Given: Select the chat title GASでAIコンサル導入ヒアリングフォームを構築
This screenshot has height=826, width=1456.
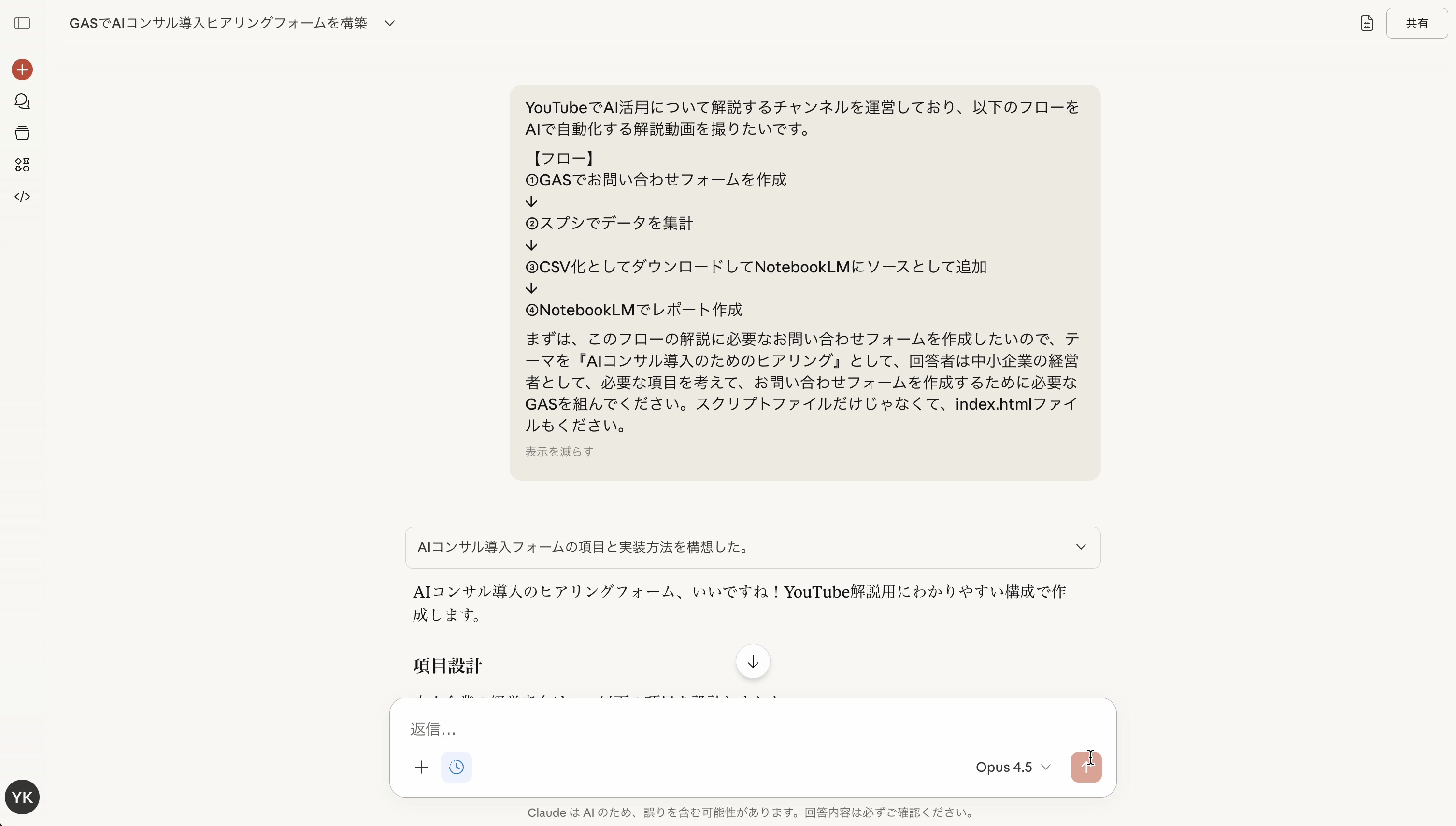Looking at the screenshot, I should point(219,23).
